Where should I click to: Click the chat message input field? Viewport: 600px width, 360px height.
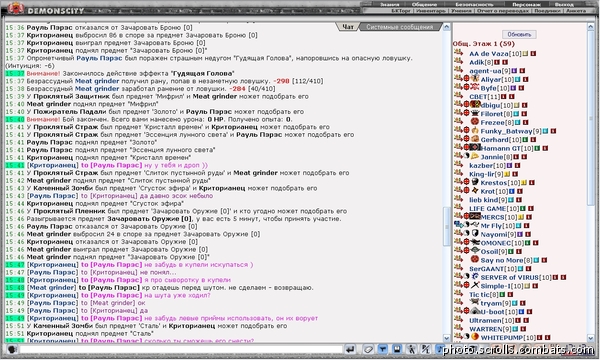point(181,349)
